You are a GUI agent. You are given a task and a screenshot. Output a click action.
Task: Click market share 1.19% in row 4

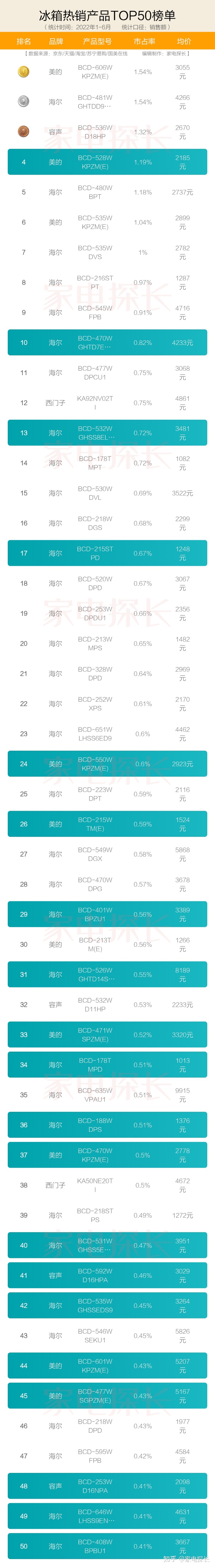click(x=143, y=162)
